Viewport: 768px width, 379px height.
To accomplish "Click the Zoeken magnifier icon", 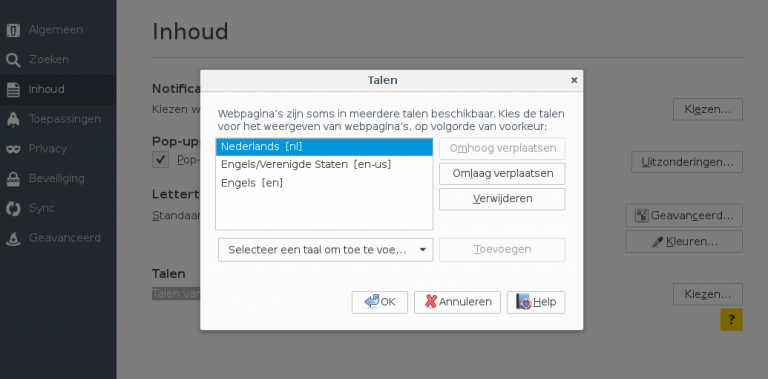I will 13,60.
